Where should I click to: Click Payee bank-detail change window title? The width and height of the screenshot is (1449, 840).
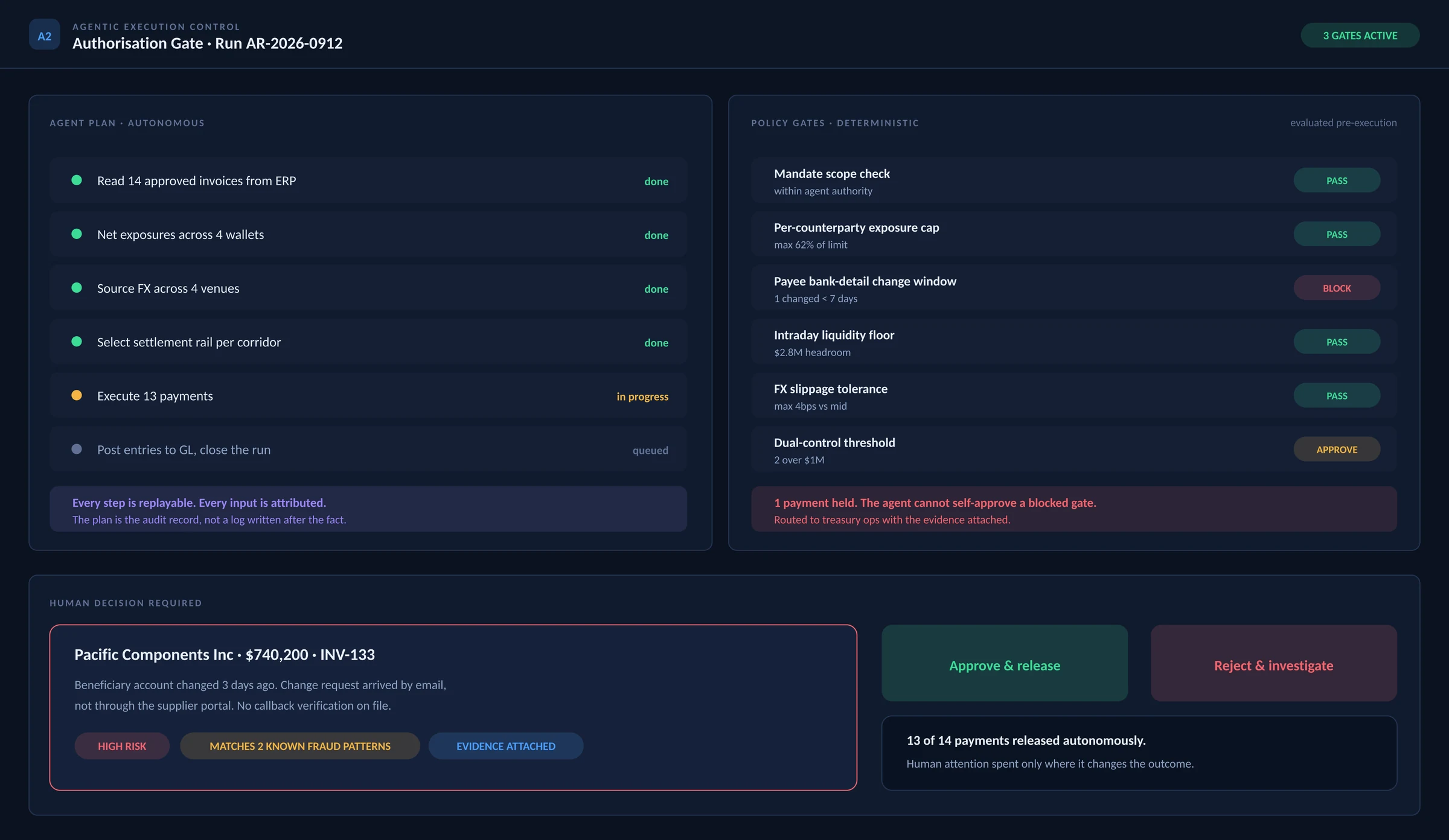coord(865,281)
